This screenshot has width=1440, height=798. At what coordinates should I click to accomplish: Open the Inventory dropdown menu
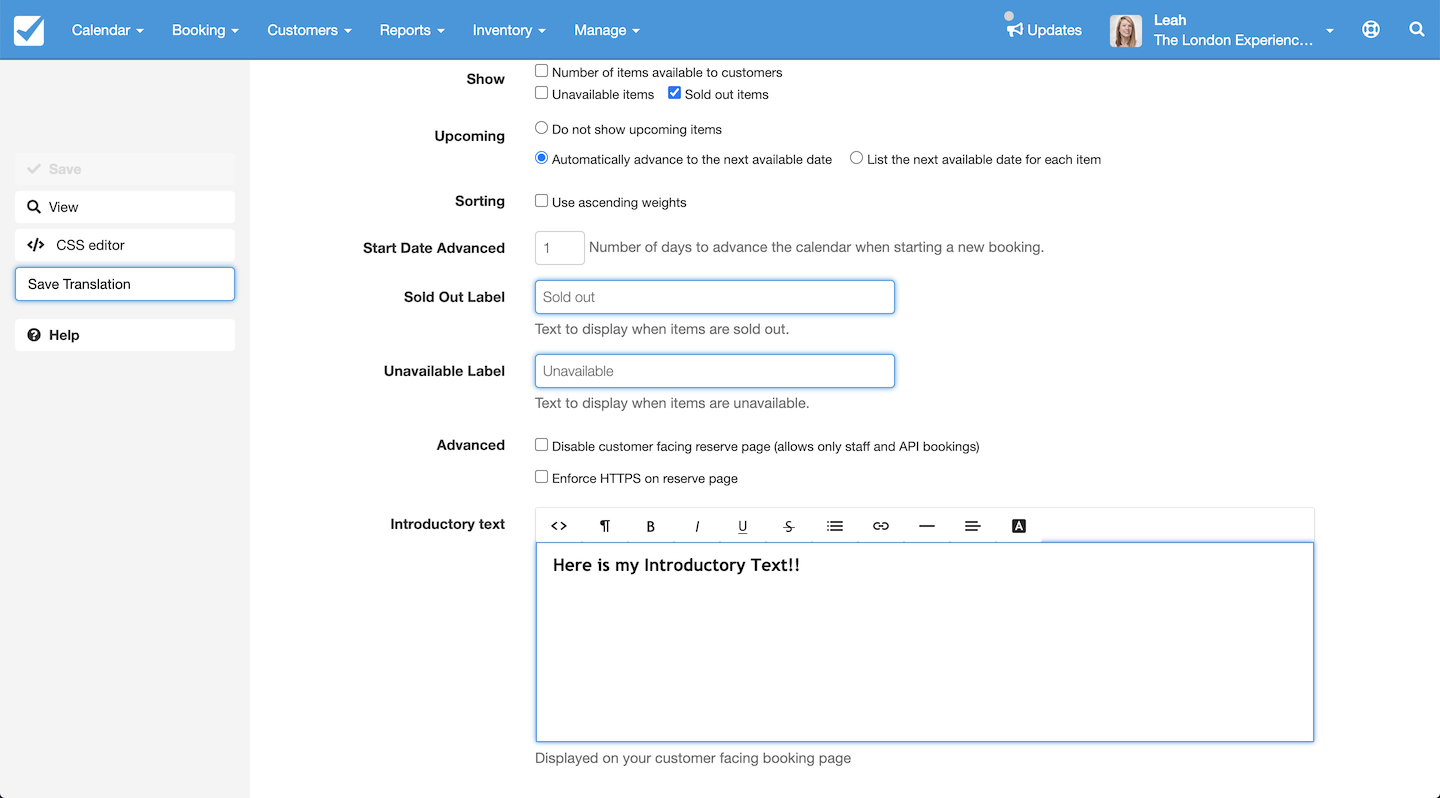pyautogui.click(x=509, y=30)
